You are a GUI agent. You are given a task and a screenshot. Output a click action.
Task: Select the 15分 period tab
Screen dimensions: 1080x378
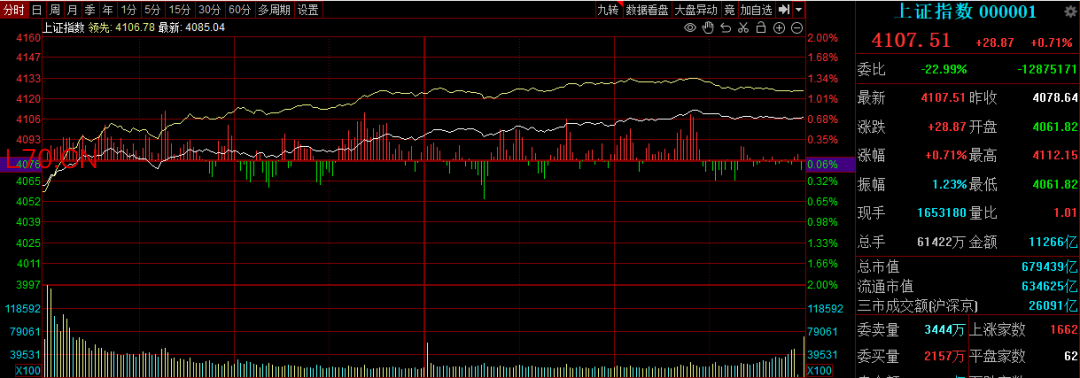click(x=180, y=10)
